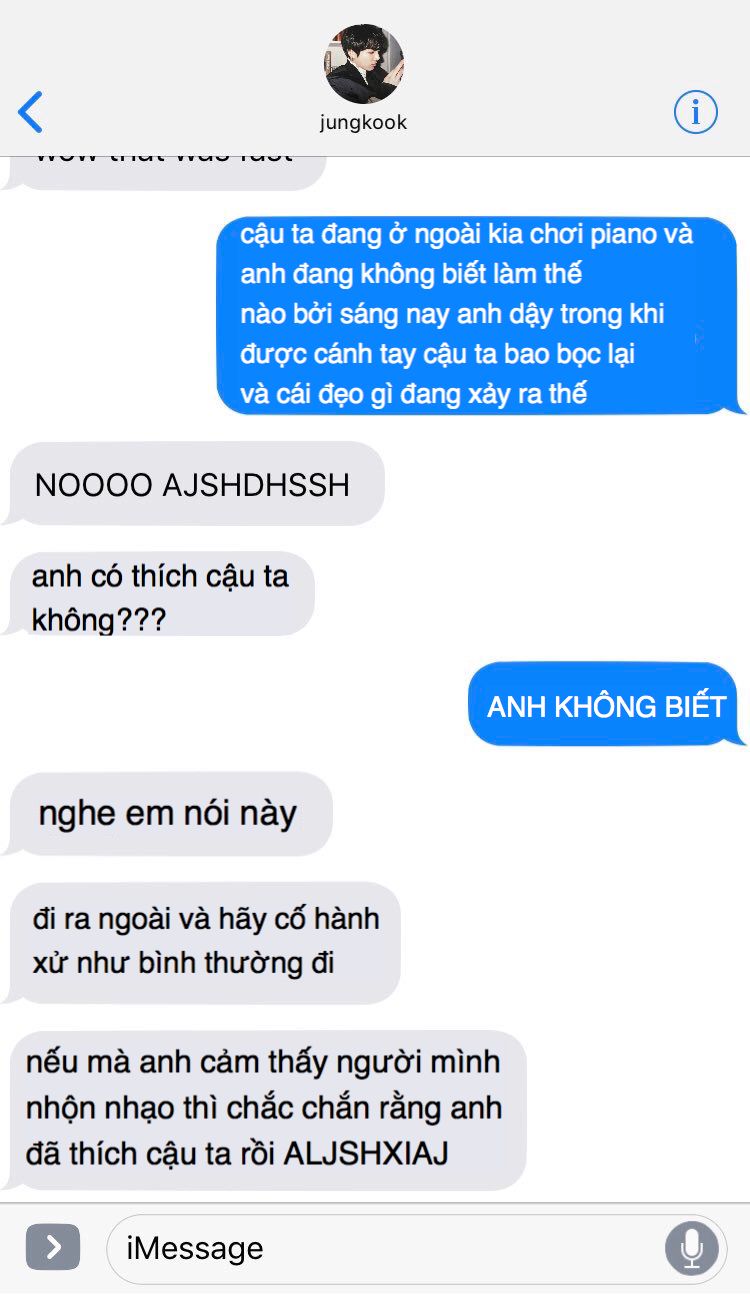
Task: Open the contact info icon
Action: point(695,111)
